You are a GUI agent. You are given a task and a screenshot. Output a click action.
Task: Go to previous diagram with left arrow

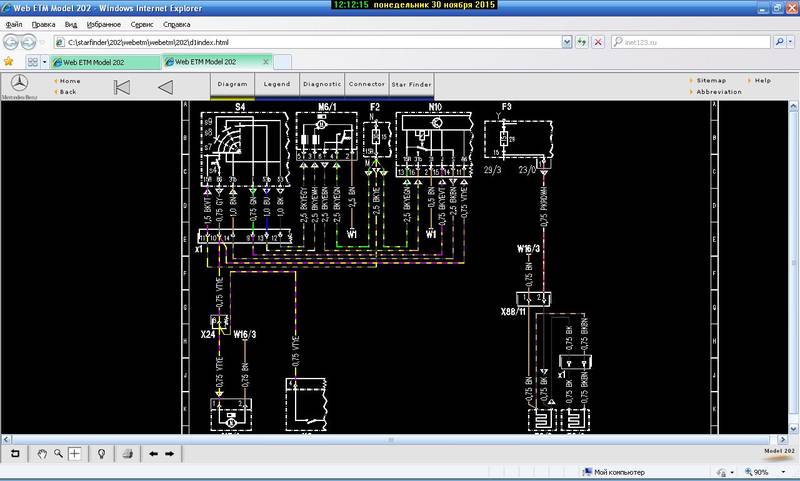click(x=153, y=453)
